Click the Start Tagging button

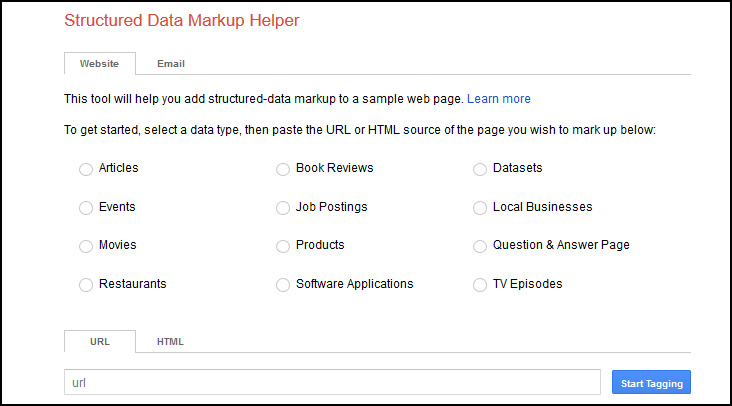[651, 383]
